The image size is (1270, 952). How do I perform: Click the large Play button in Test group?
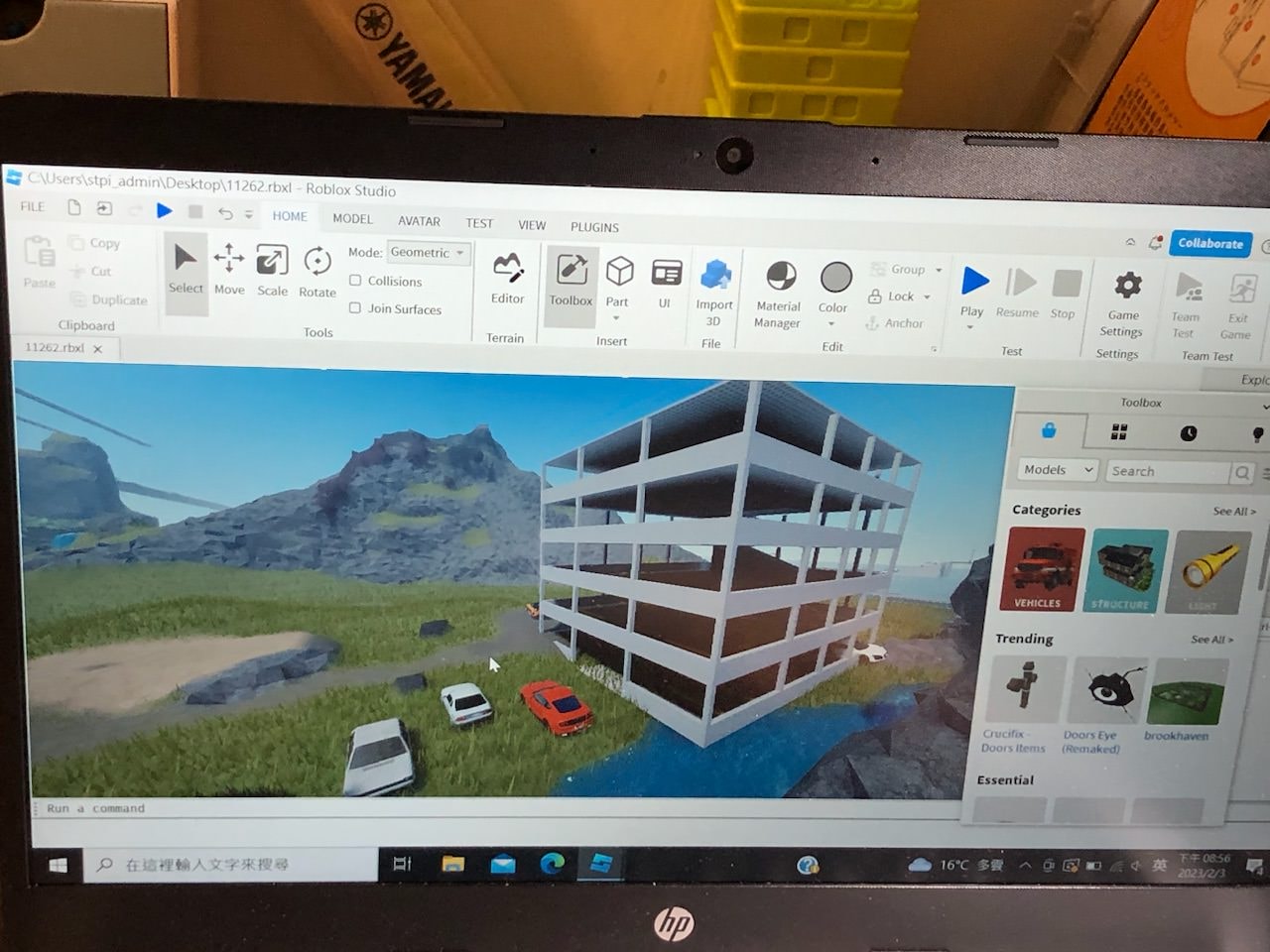[973, 283]
